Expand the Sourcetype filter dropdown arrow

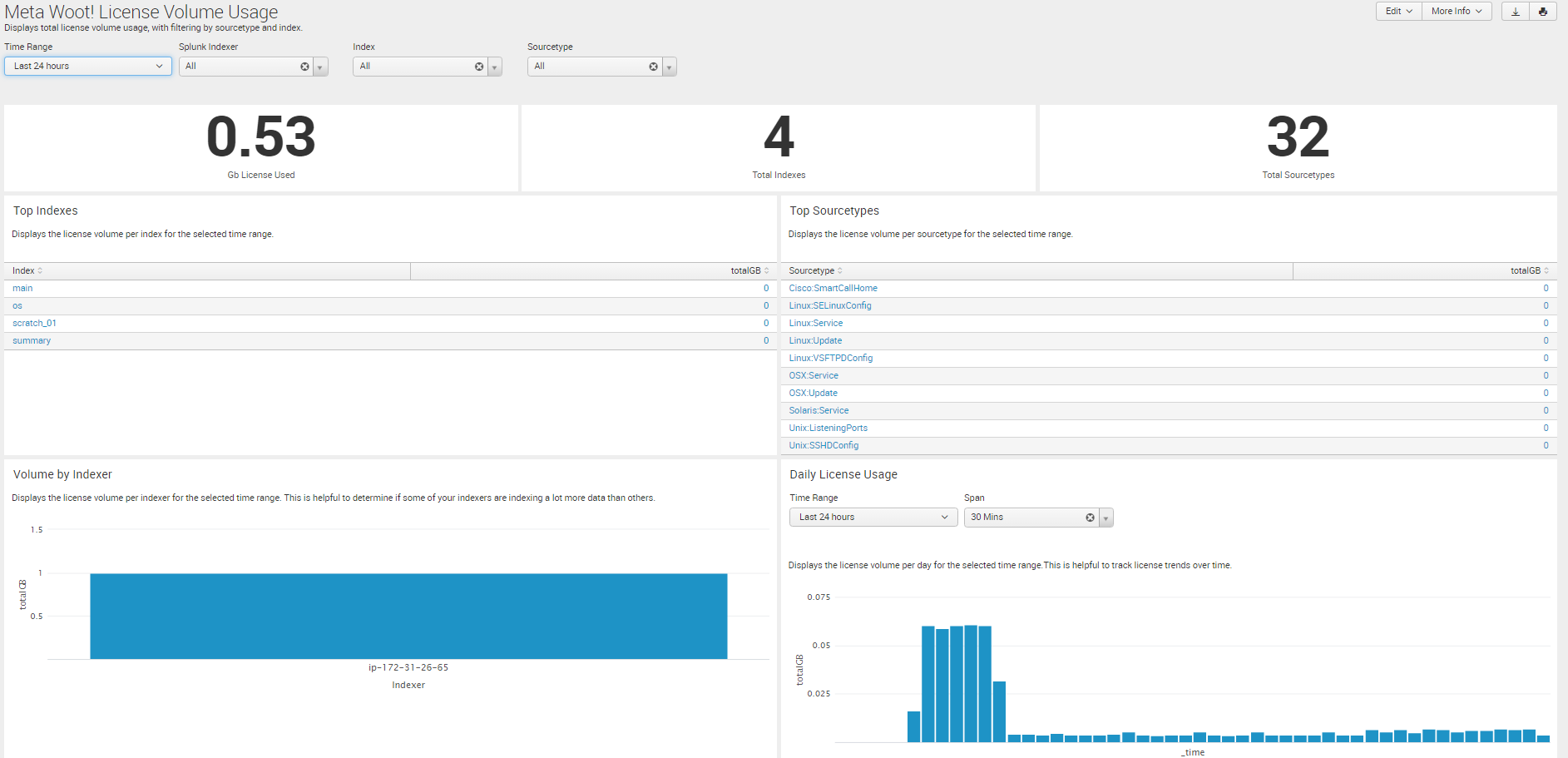(x=669, y=67)
